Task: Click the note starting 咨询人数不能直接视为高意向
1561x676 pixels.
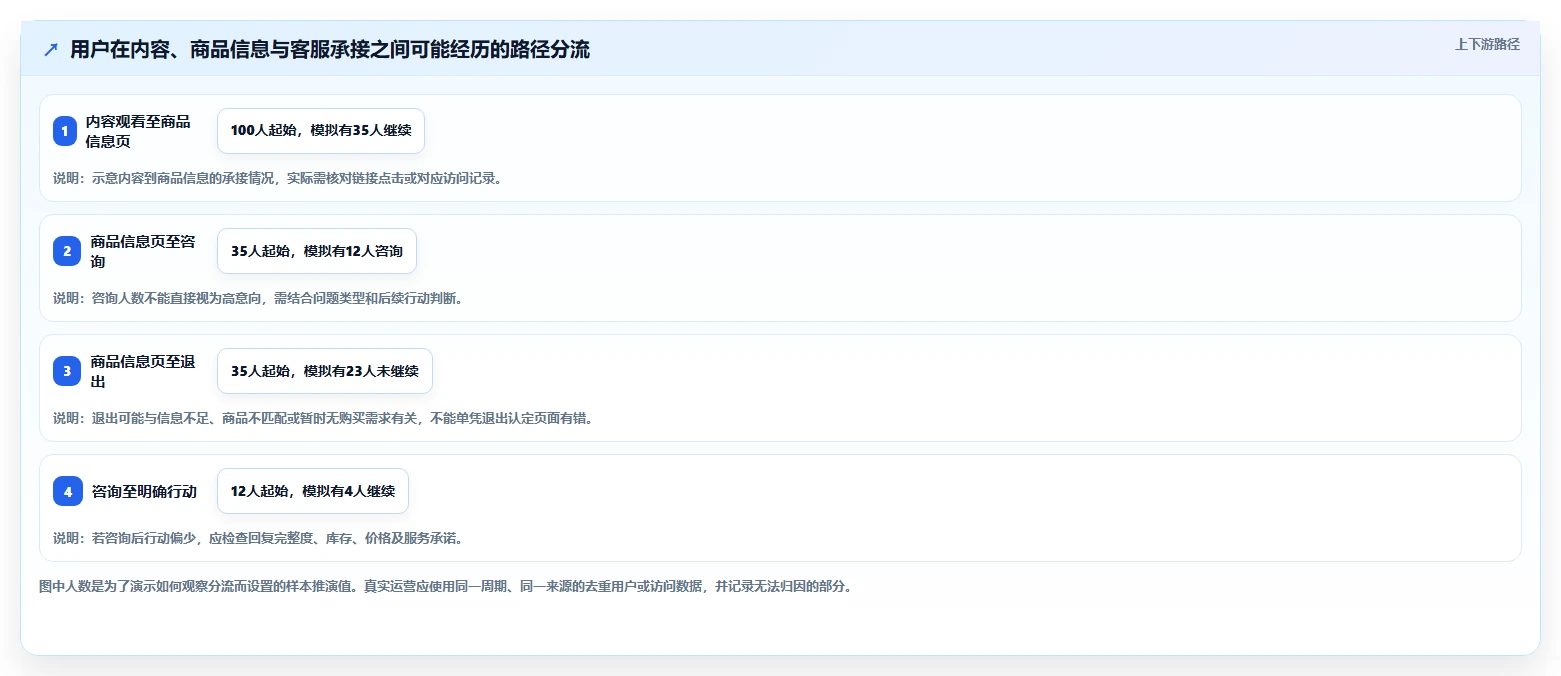Action: 258,298
